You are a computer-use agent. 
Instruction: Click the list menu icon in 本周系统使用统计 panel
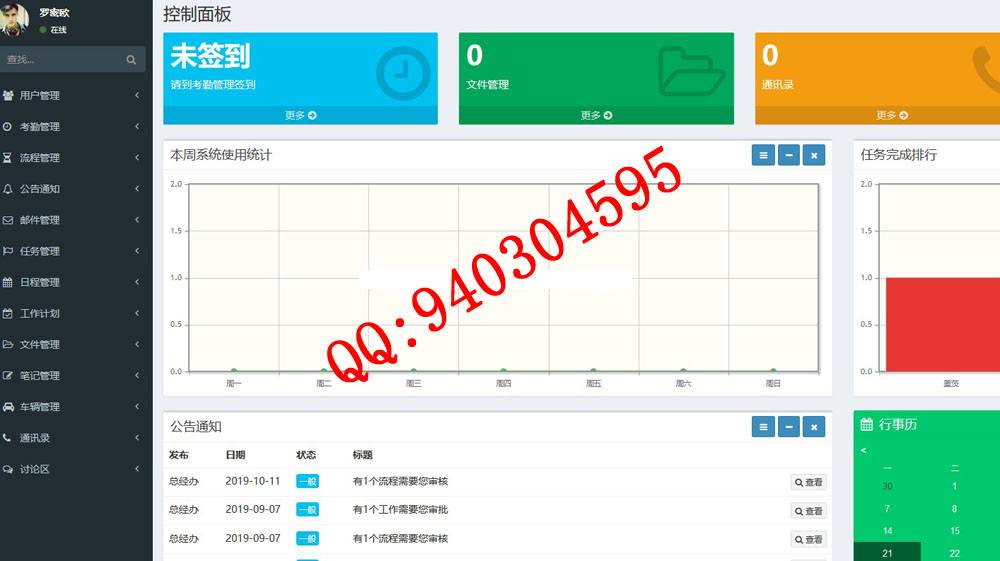click(x=763, y=155)
